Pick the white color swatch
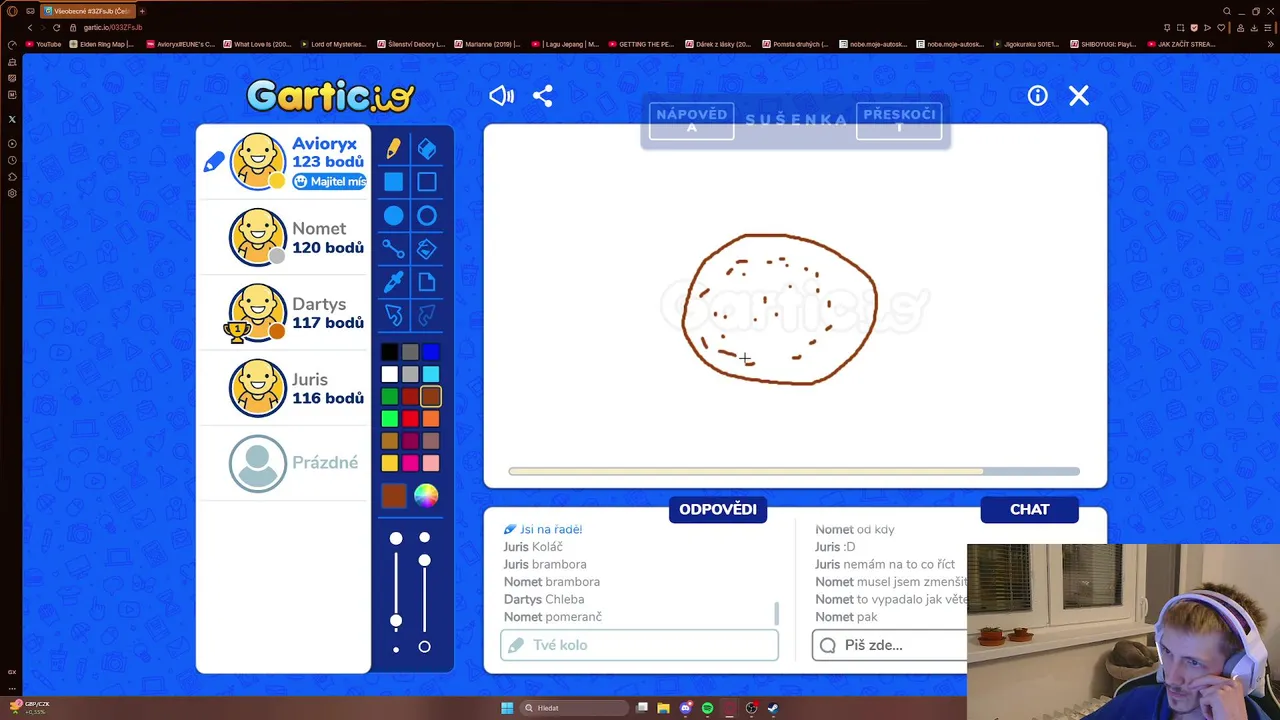The width and height of the screenshot is (1280, 720). click(x=390, y=374)
